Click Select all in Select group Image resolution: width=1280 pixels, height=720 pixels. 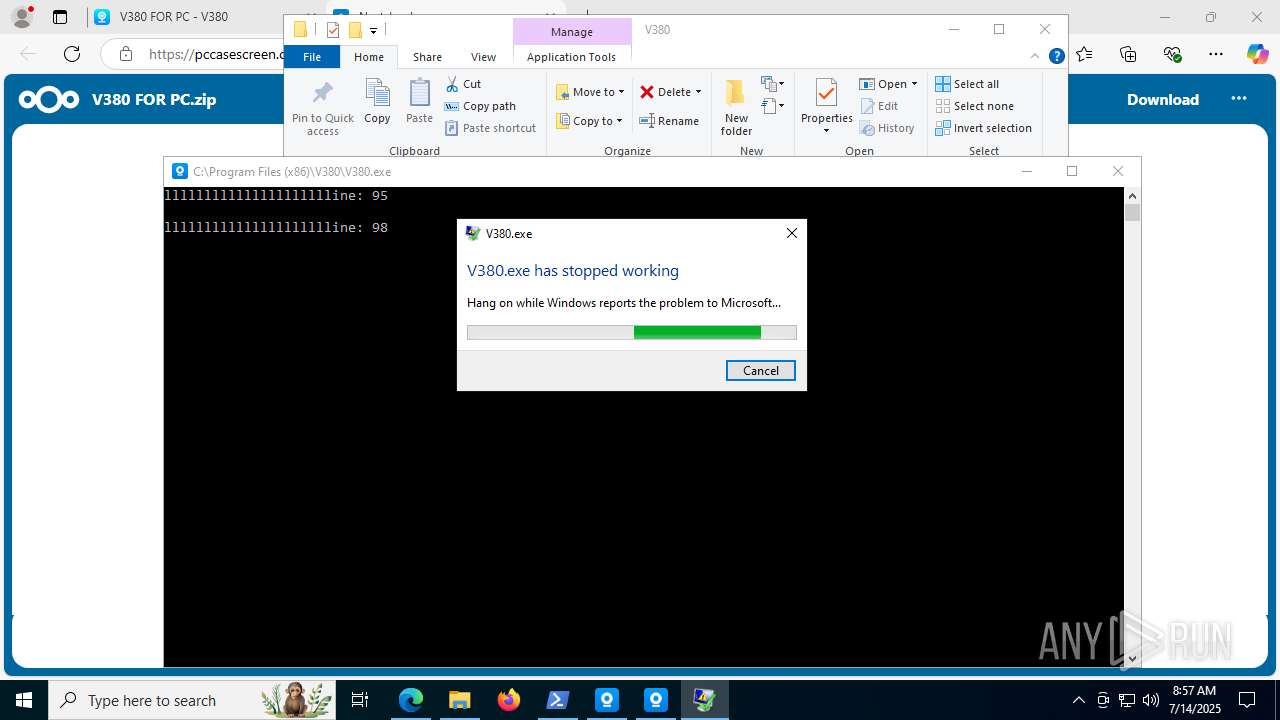(x=967, y=84)
